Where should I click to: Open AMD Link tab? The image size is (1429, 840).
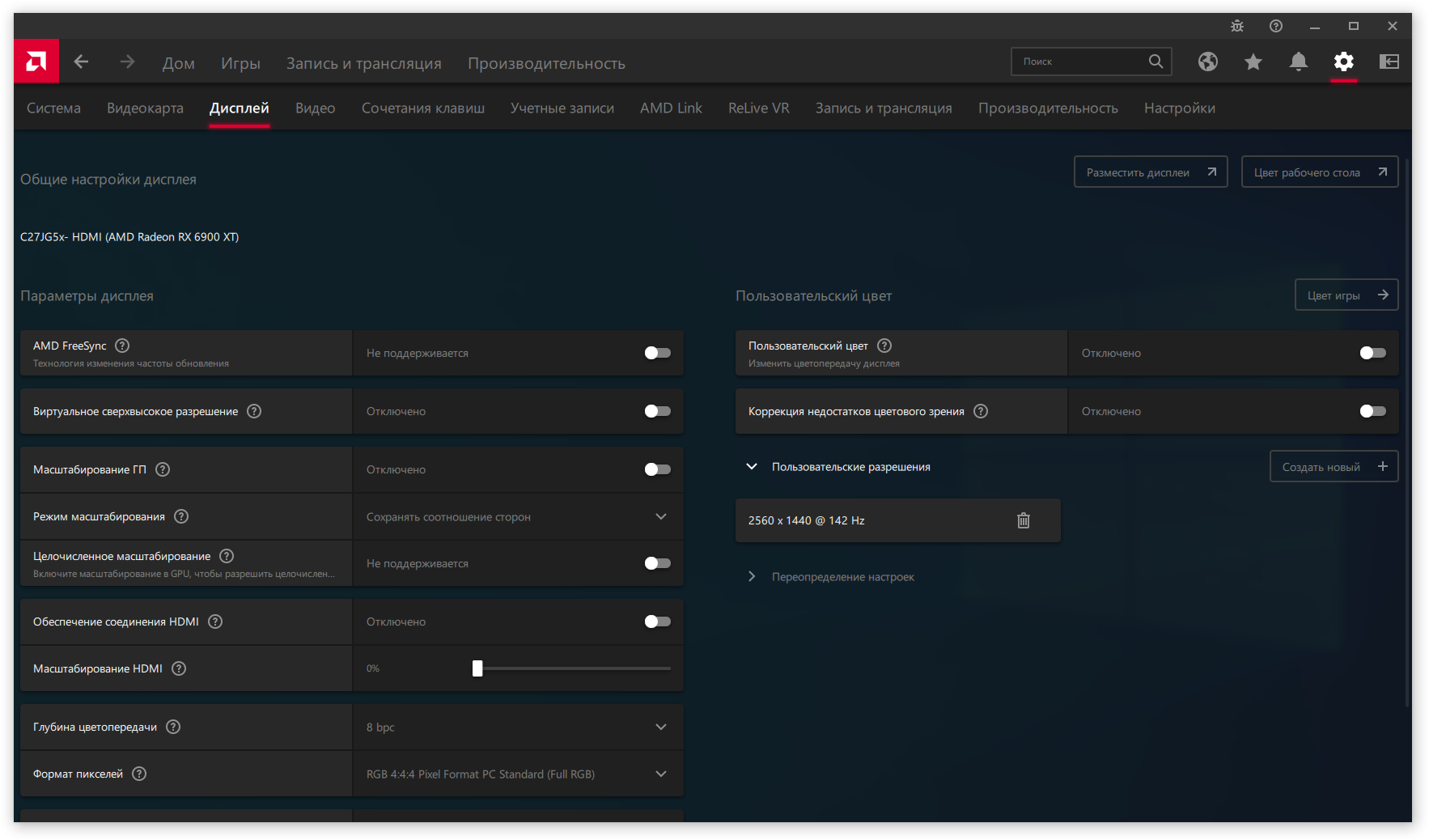(x=671, y=108)
